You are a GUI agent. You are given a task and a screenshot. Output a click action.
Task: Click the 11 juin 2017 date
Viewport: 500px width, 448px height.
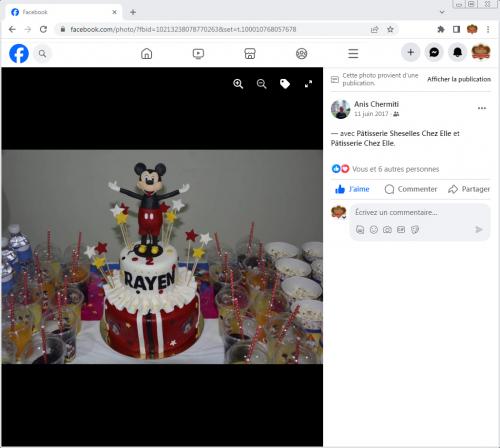371,114
